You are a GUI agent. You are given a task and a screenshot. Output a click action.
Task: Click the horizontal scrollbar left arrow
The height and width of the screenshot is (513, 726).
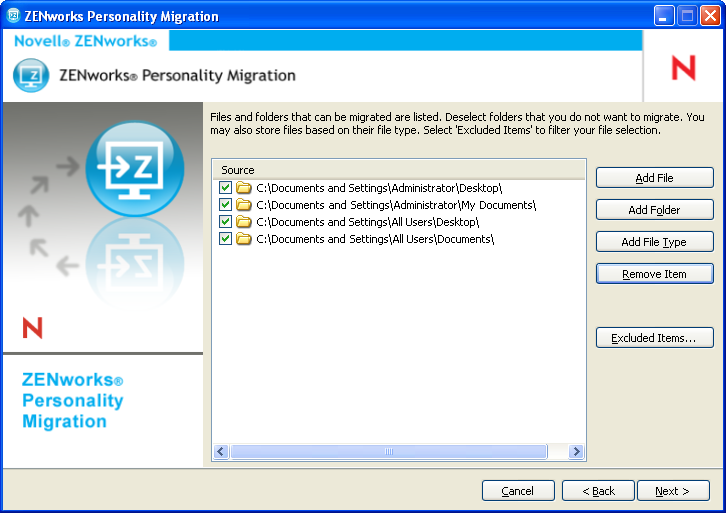(221, 451)
